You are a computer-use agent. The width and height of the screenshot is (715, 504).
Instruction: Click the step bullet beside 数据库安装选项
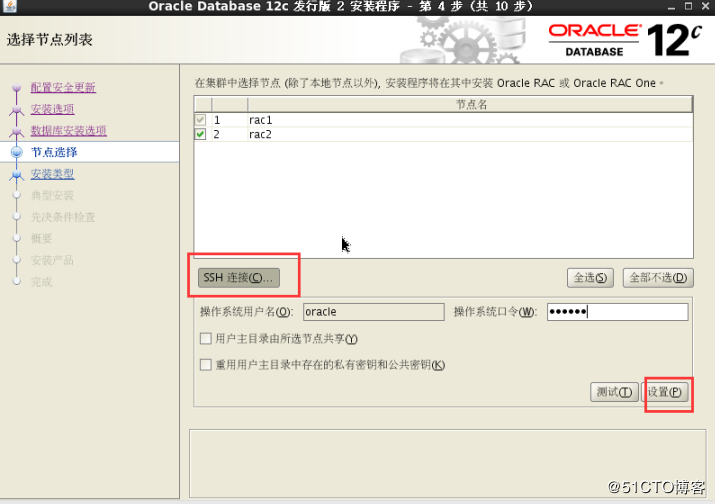click(x=17, y=131)
